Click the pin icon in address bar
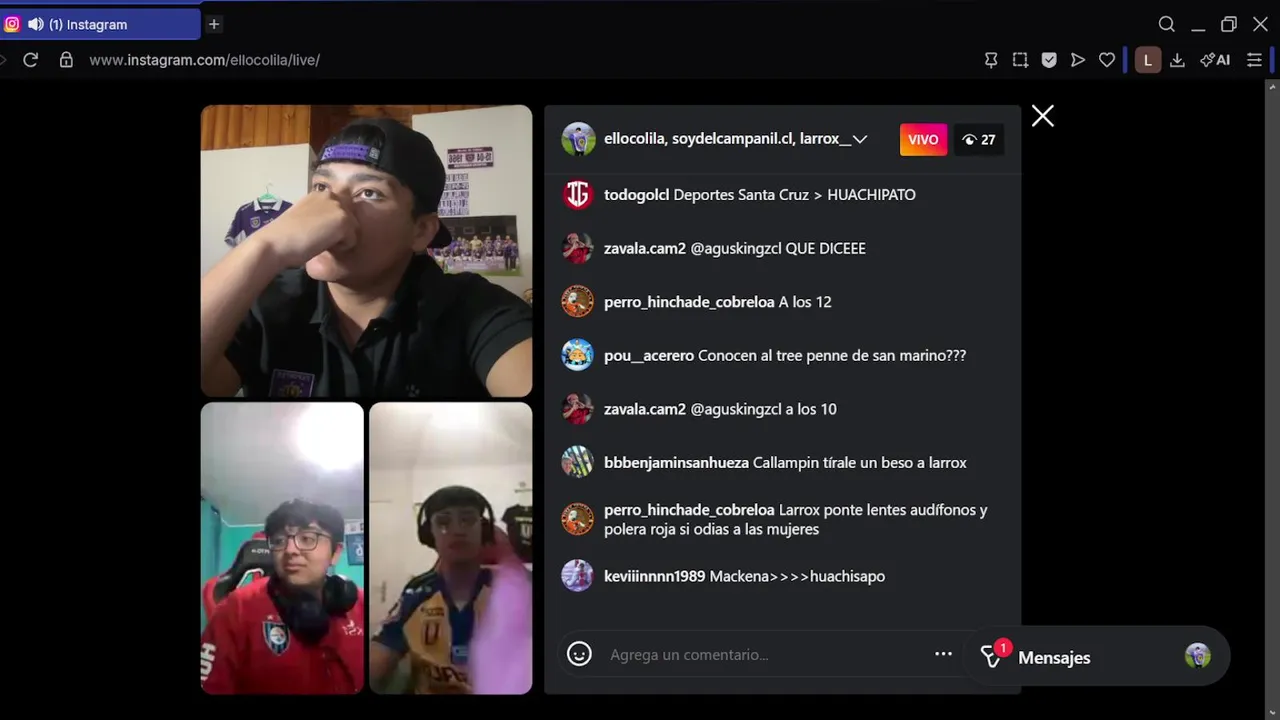Screen dimensions: 1280x720 tap(991, 60)
